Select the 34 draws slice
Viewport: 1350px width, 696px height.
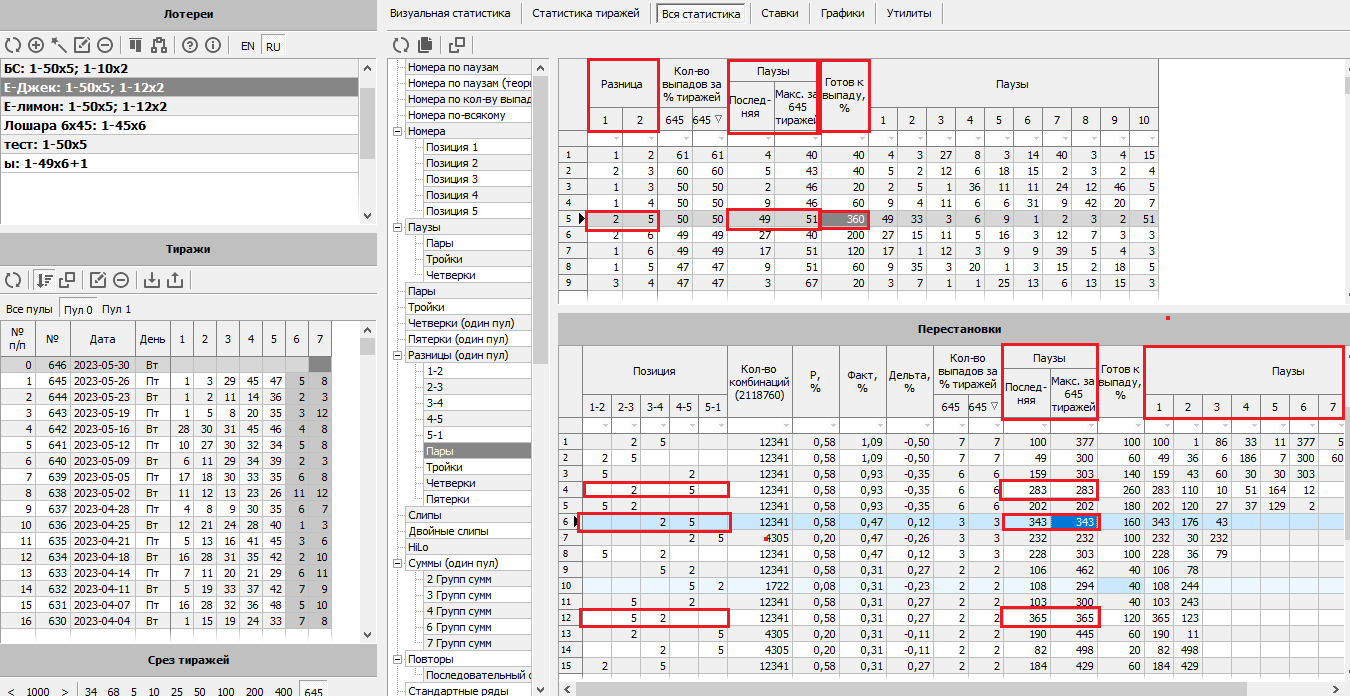(91, 691)
